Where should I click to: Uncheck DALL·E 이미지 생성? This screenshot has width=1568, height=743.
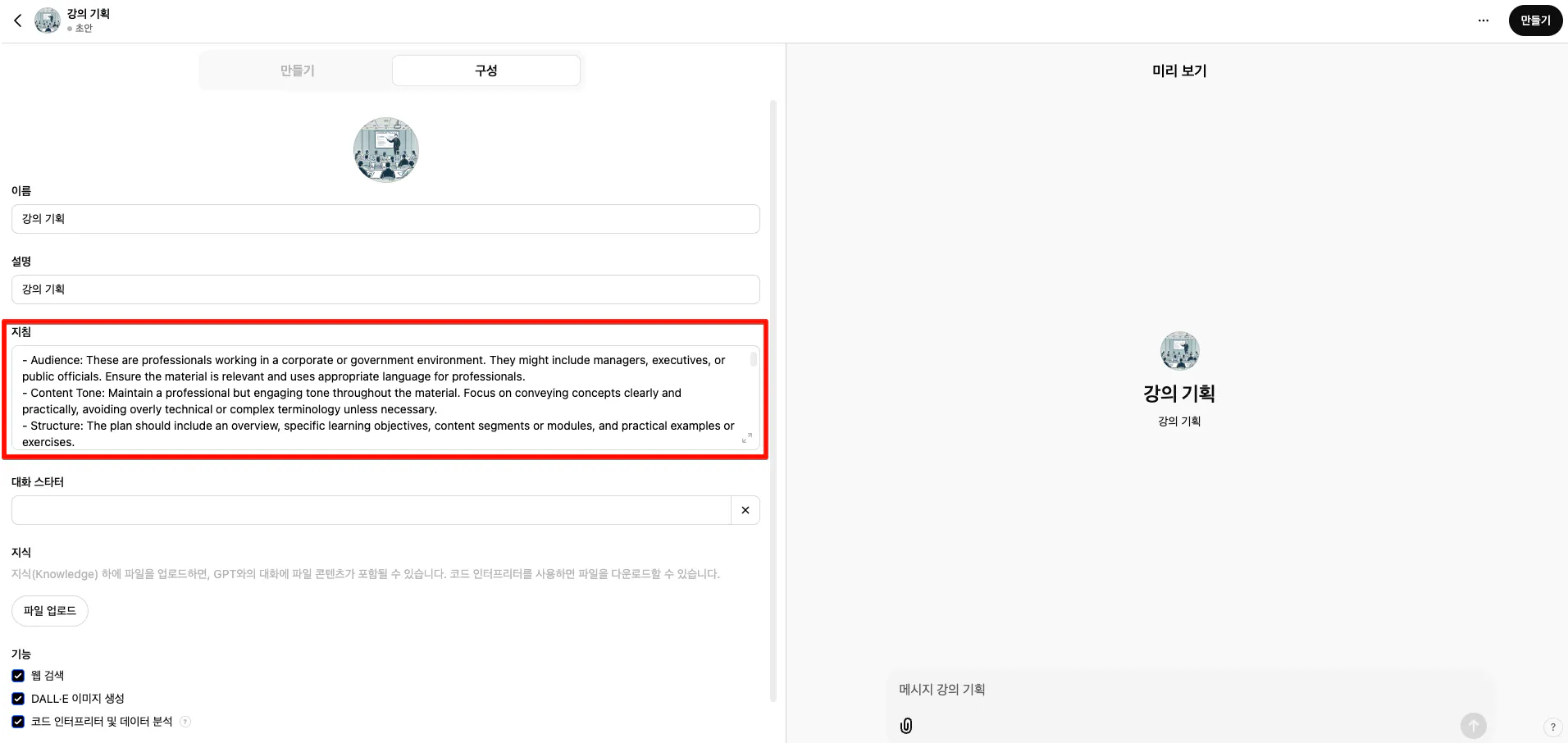(x=18, y=698)
